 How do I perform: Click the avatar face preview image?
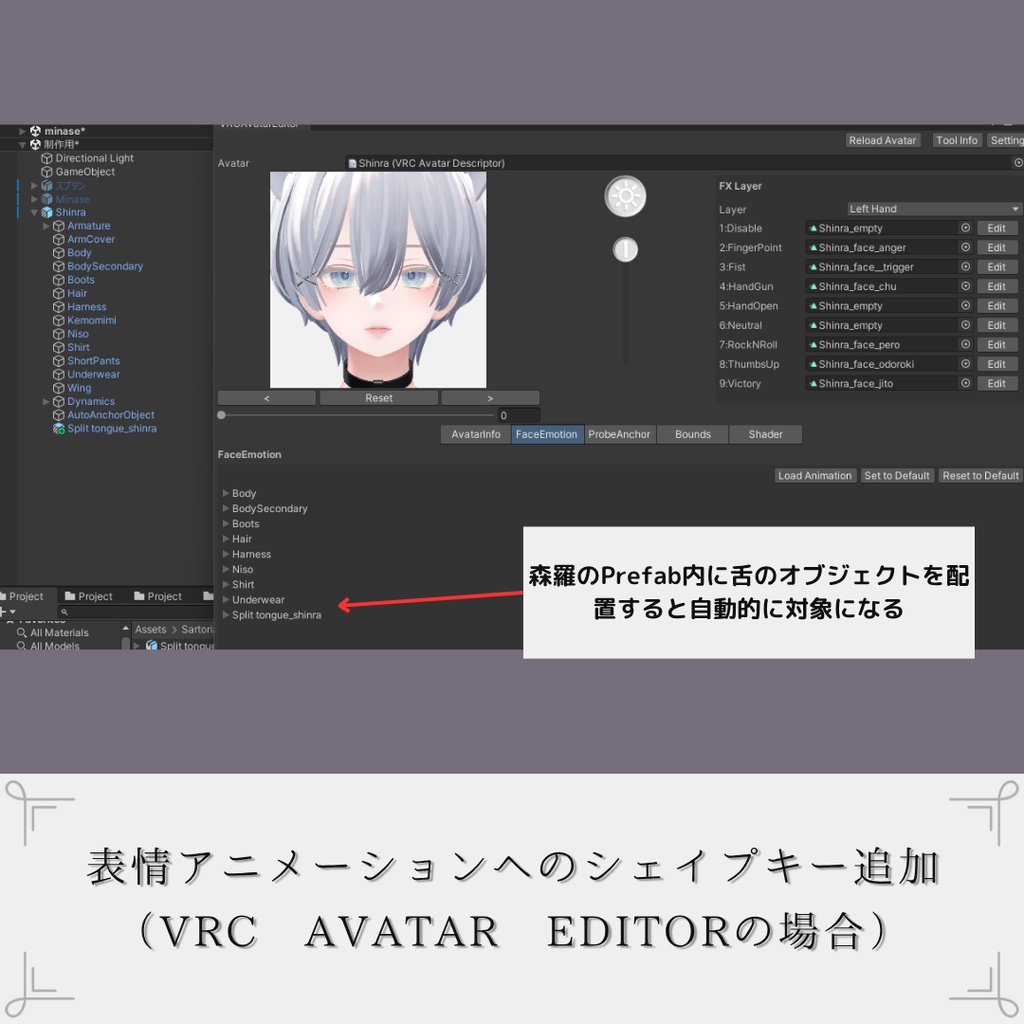(378, 280)
